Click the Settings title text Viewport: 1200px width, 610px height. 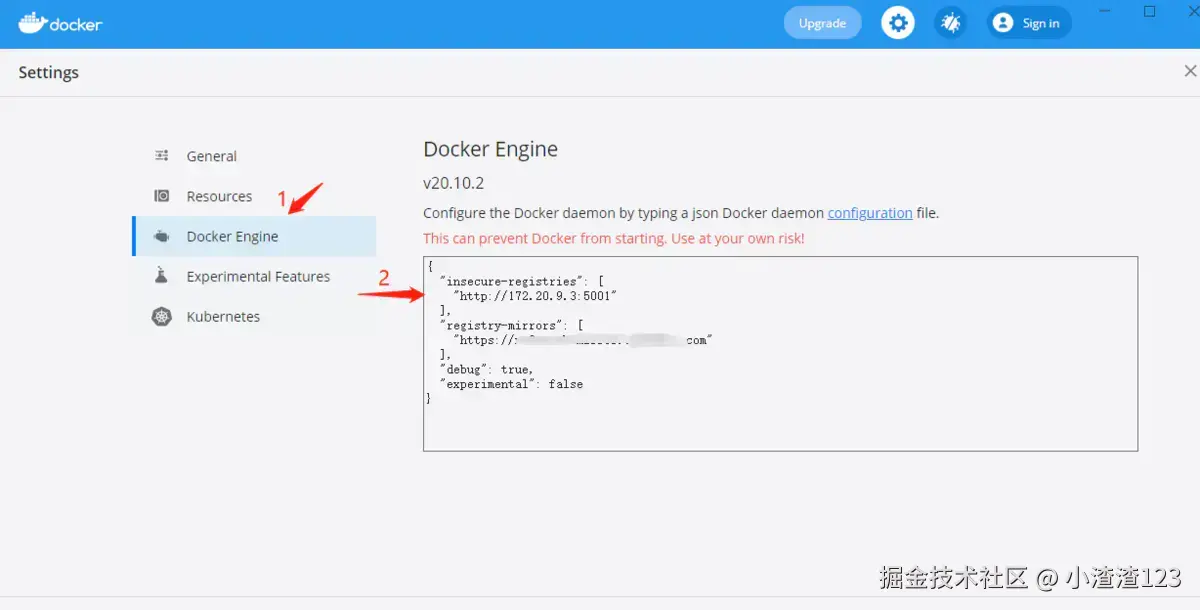(x=48, y=72)
